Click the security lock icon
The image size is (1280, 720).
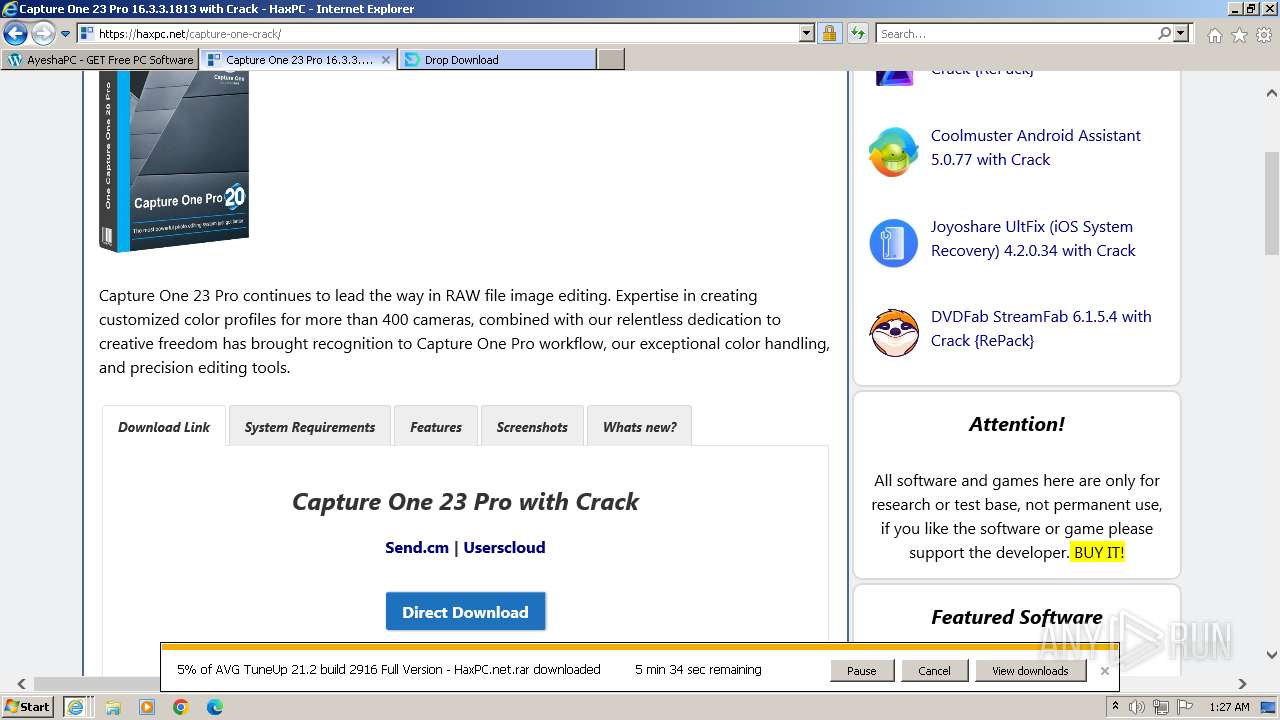tap(829, 34)
